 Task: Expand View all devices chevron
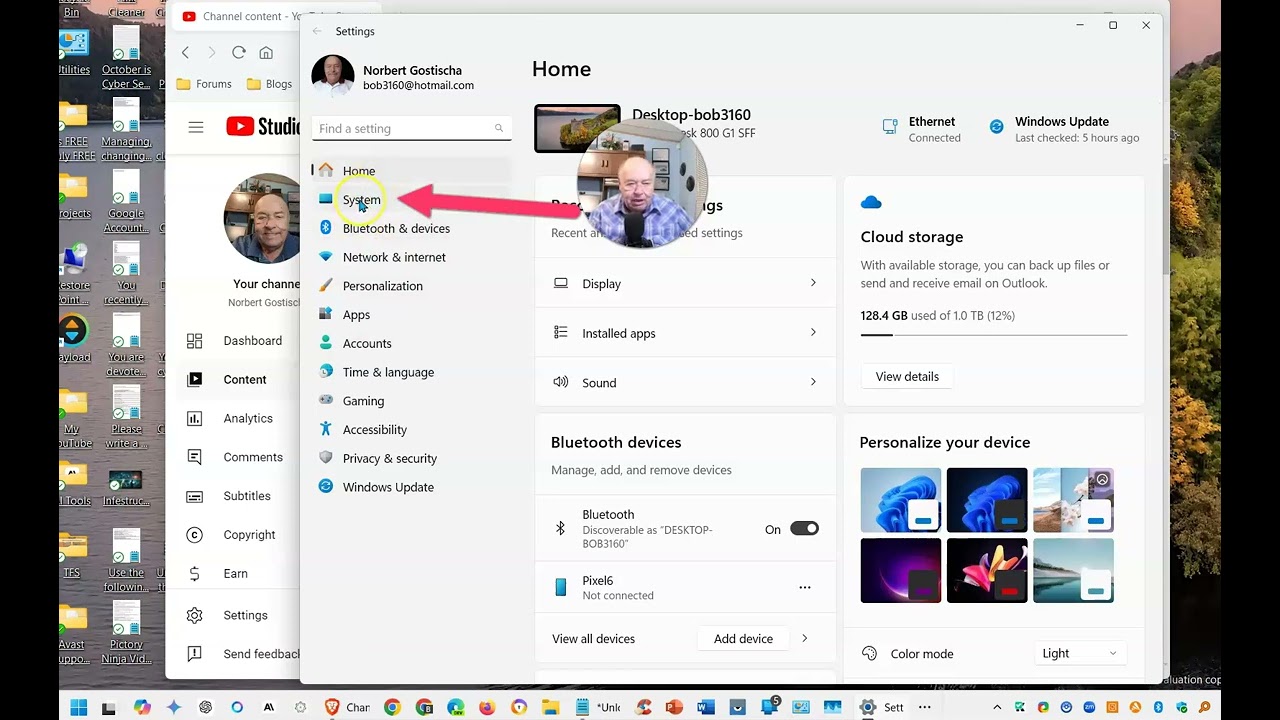click(805, 638)
